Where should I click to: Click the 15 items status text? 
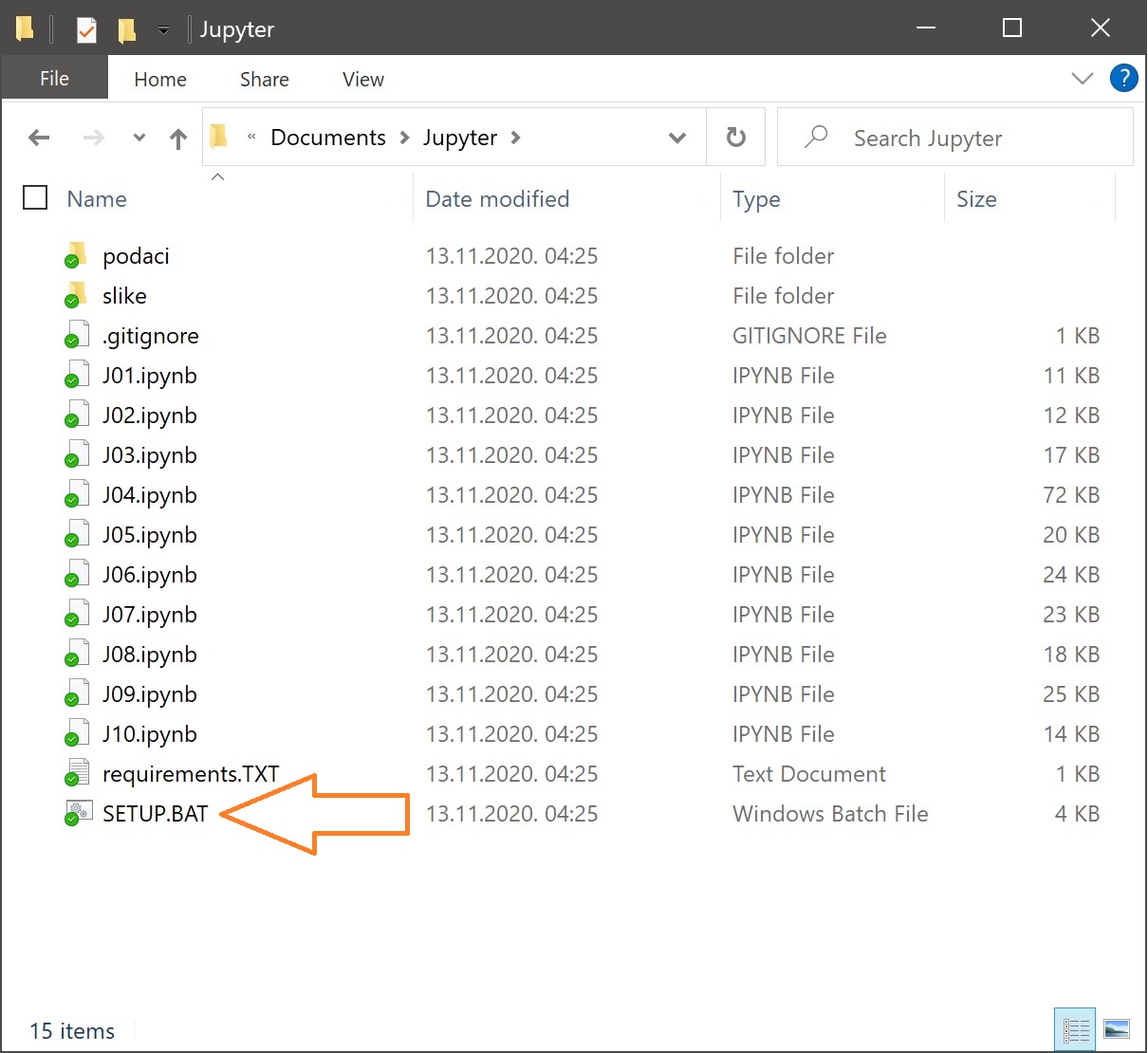click(x=72, y=1031)
